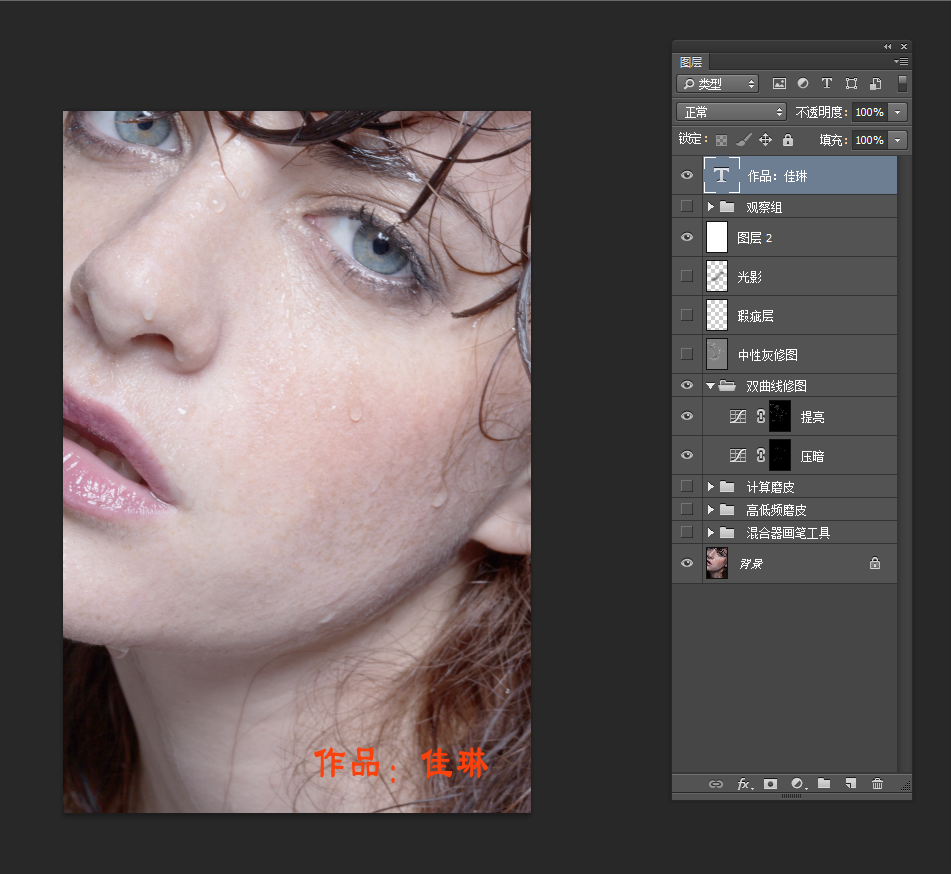Screen dimensions: 951x874
Task: Expand the 观察组 layer group
Action: point(711,207)
